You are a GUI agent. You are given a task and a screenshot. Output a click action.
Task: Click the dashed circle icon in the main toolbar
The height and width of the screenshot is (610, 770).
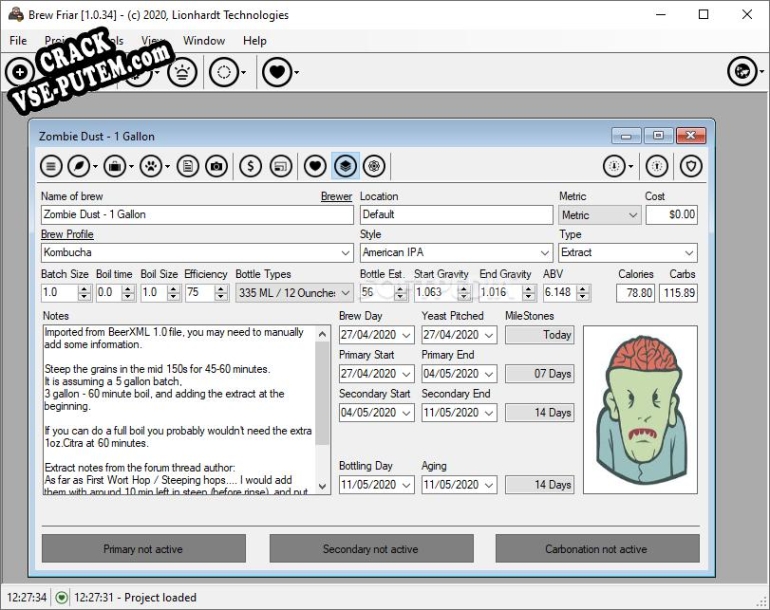click(224, 73)
